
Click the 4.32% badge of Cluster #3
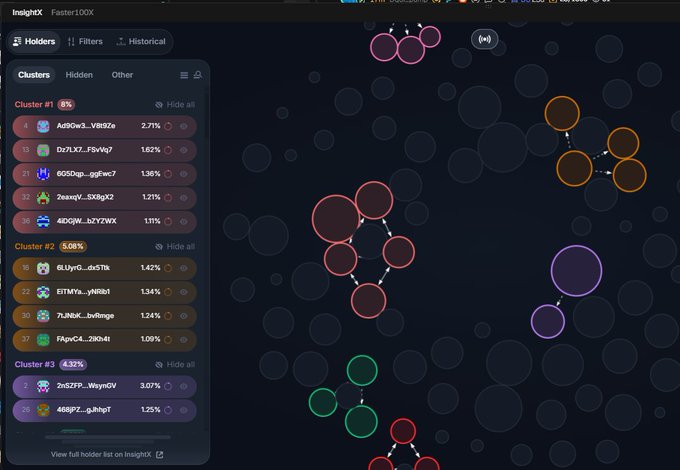(73, 364)
